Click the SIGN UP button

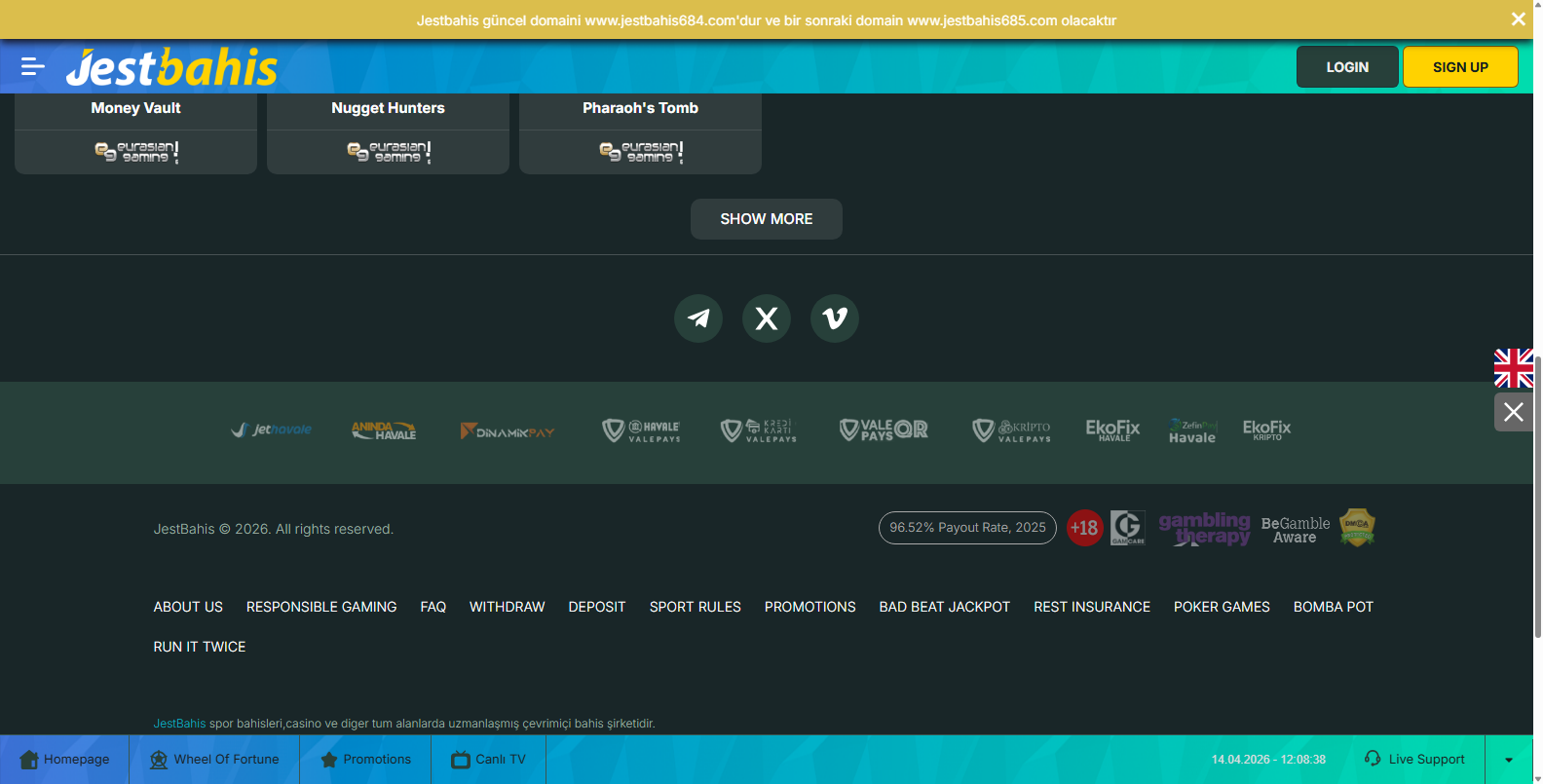[x=1460, y=67]
